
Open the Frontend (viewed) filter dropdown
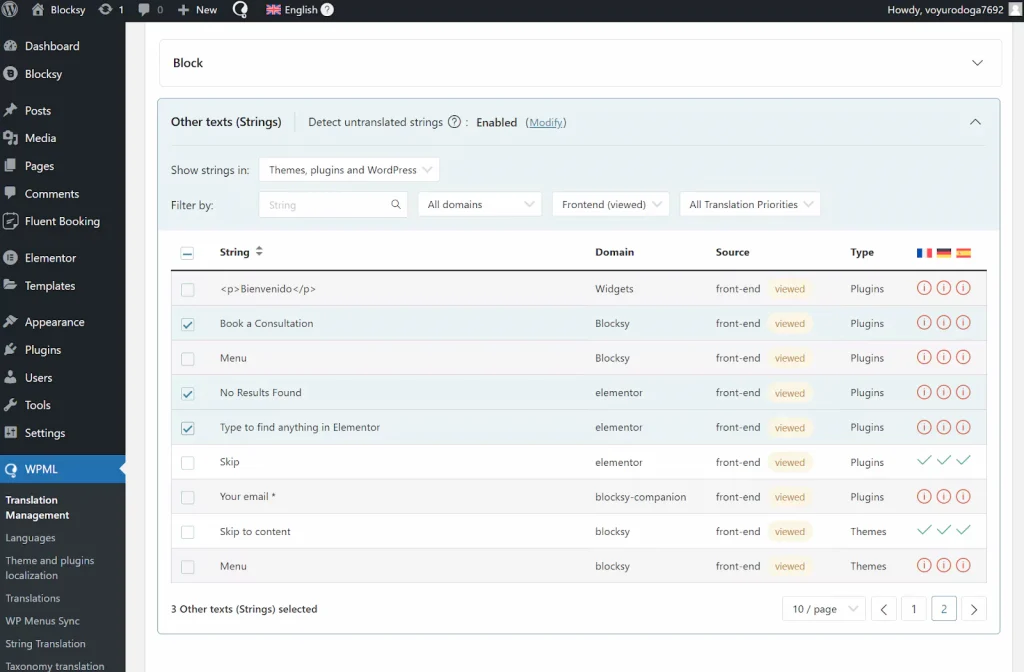point(611,204)
